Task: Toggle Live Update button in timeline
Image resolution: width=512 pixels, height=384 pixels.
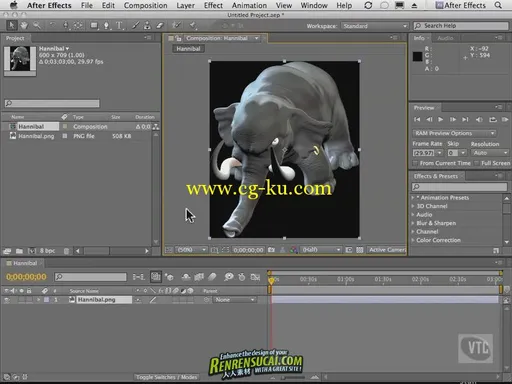Action: click(155, 277)
